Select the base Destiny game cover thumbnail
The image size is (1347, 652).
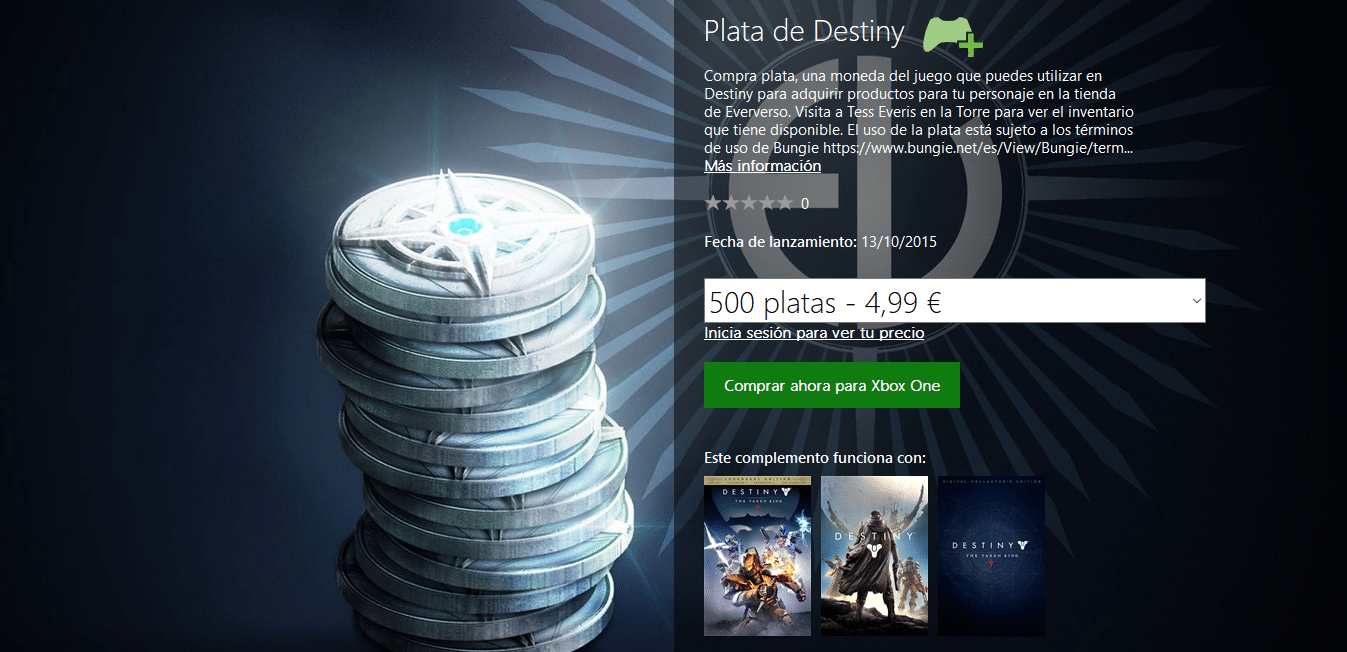pos(874,556)
